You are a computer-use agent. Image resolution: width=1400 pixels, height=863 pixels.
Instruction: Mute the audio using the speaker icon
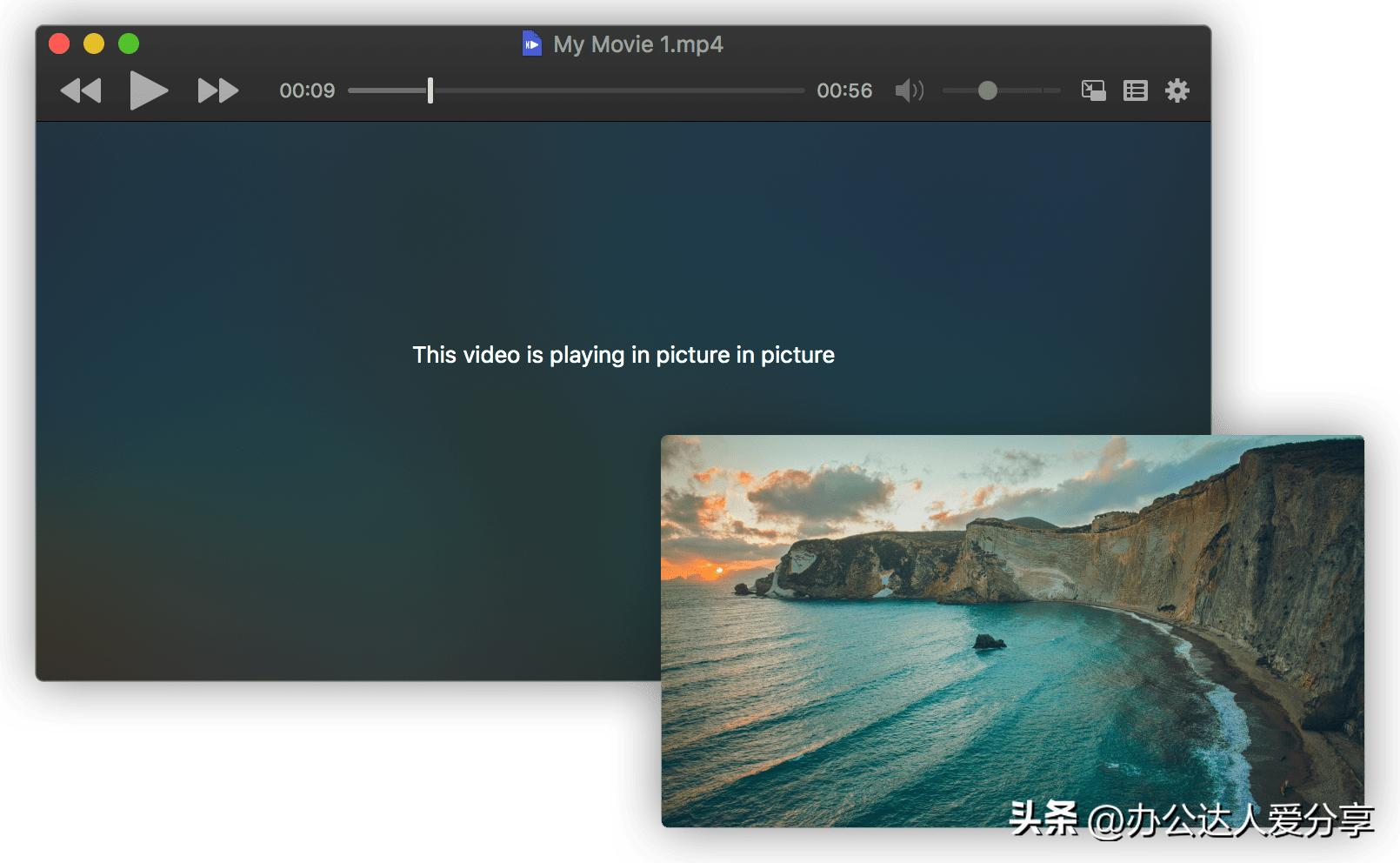[911, 90]
